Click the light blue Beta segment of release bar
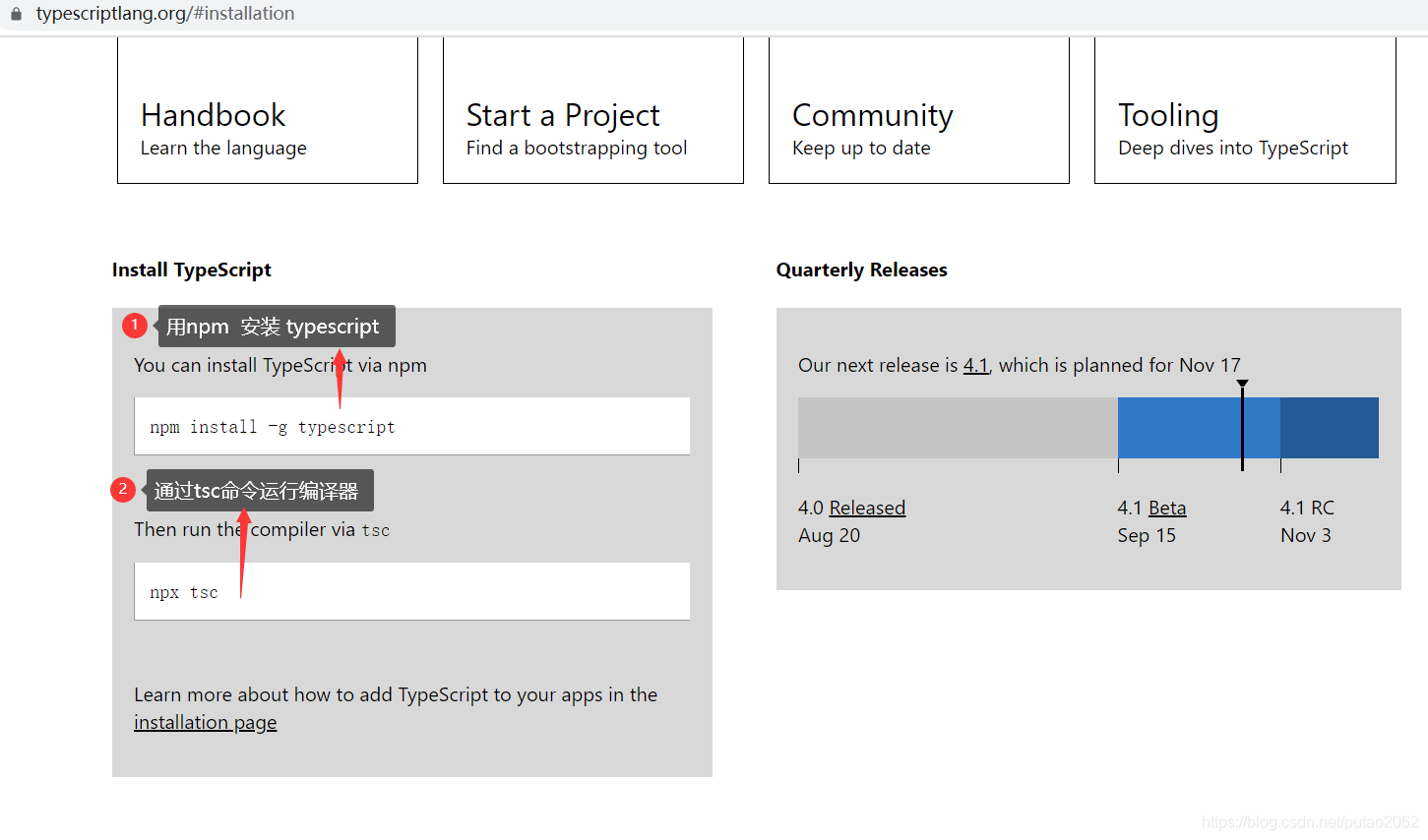Image resolution: width=1428 pixels, height=840 pixels. point(1199,428)
